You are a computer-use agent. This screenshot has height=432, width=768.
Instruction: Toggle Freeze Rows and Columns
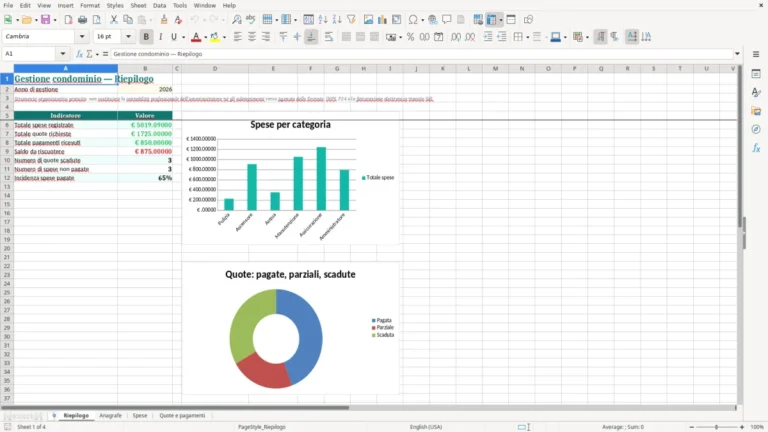click(491, 20)
